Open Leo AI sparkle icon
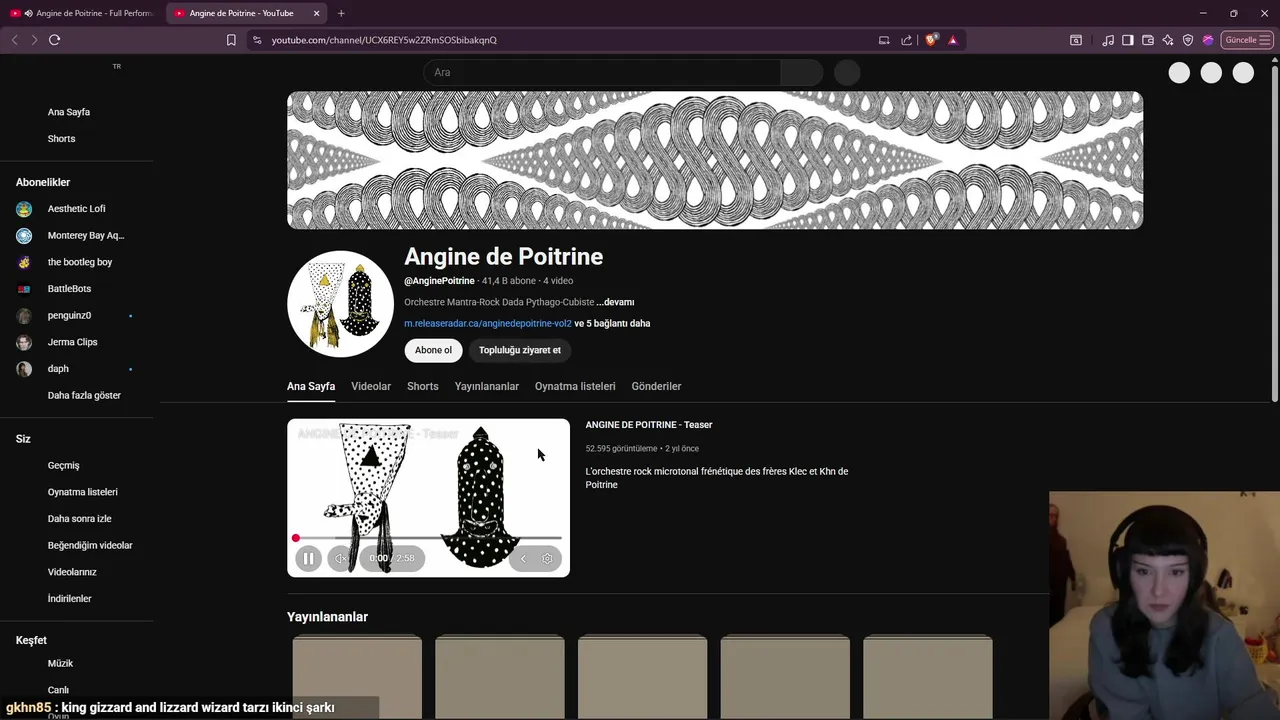The width and height of the screenshot is (1280, 720). point(1168,40)
